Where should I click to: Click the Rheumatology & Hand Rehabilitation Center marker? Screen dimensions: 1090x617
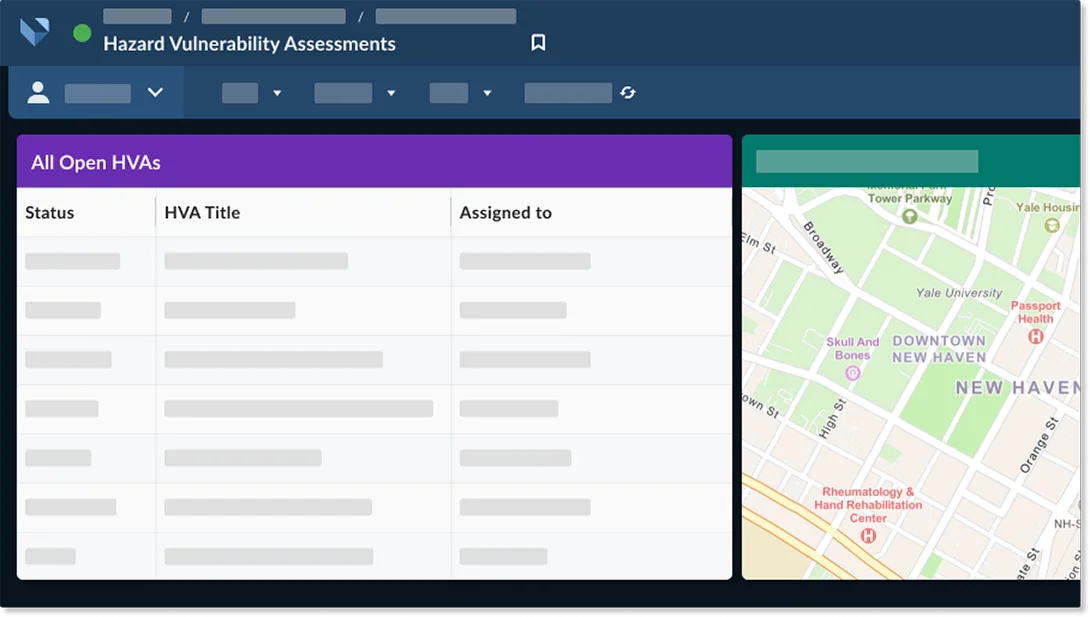coord(868,536)
